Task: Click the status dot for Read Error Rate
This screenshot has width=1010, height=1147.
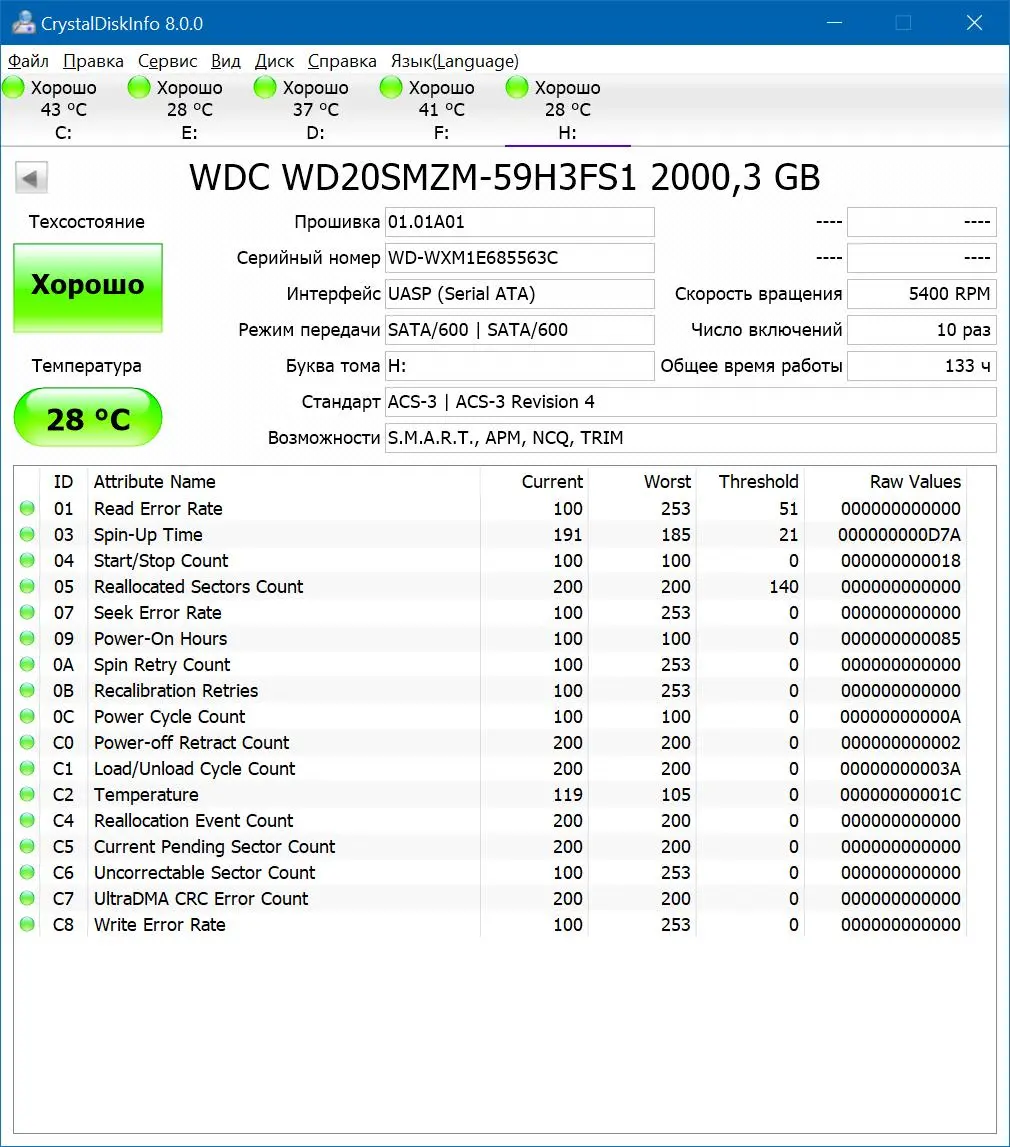Action: click(x=27, y=508)
